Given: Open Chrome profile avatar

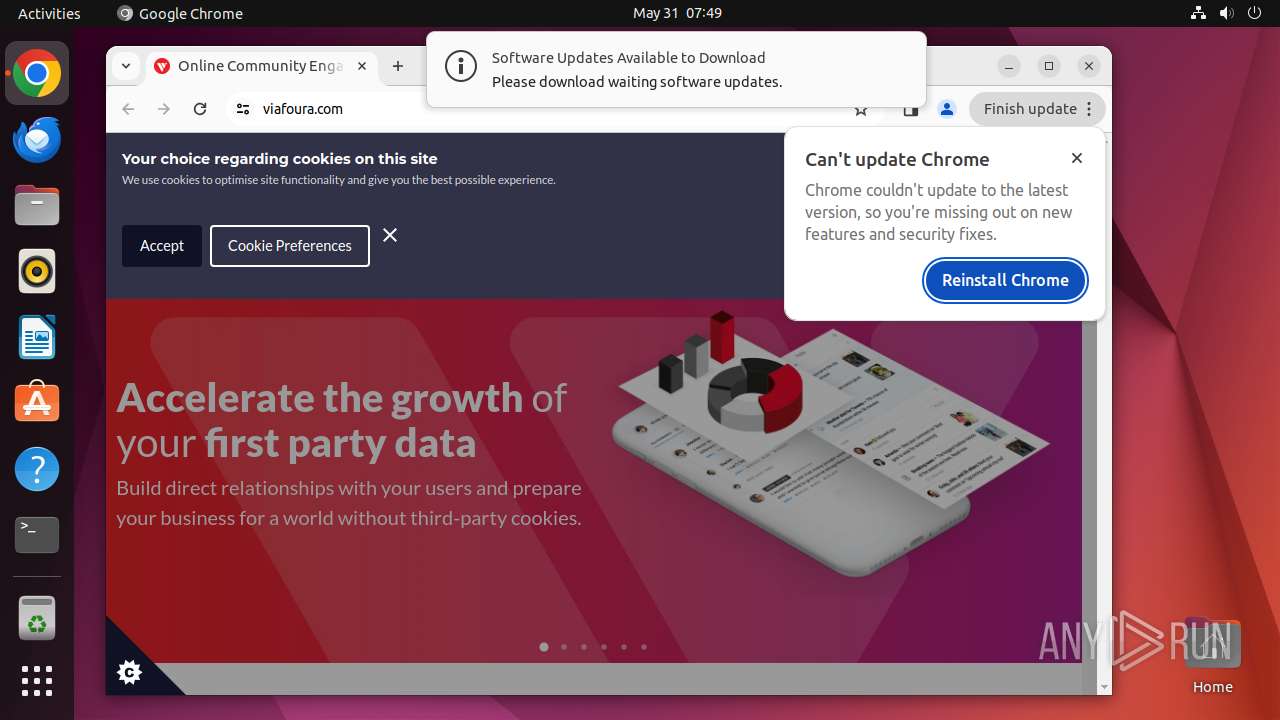Looking at the screenshot, I should 947,109.
